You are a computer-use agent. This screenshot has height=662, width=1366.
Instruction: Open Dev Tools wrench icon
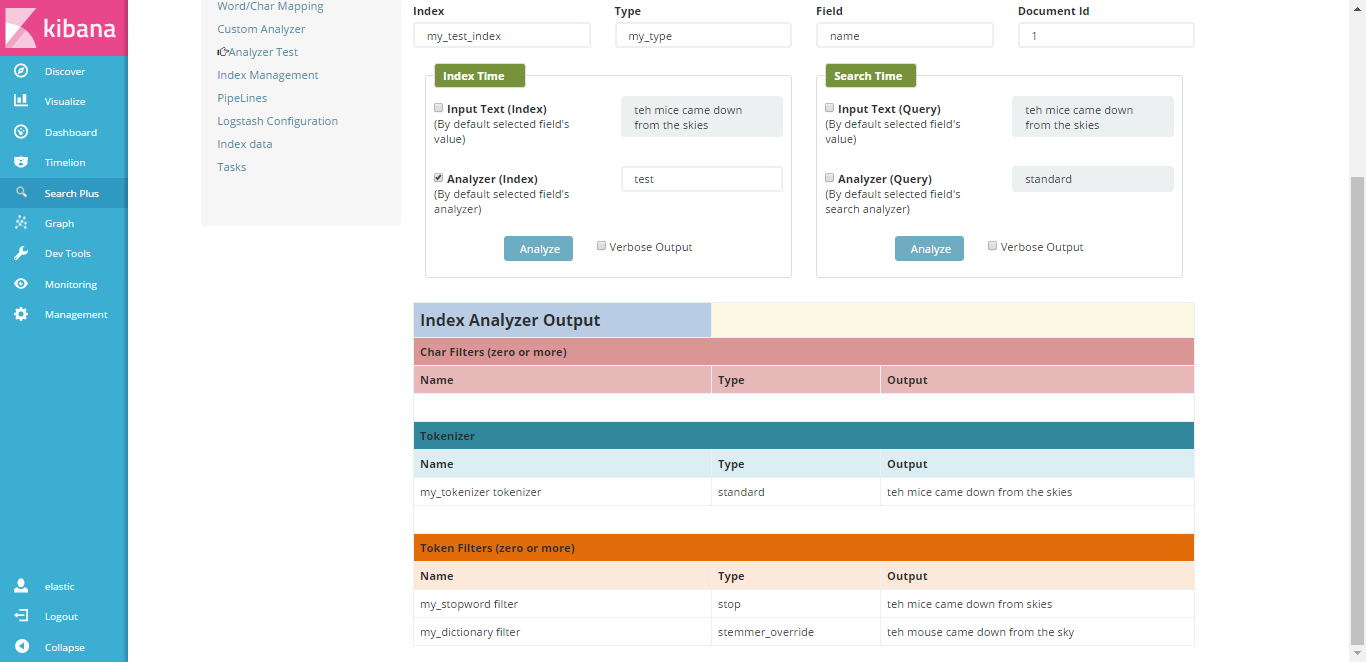coord(21,253)
